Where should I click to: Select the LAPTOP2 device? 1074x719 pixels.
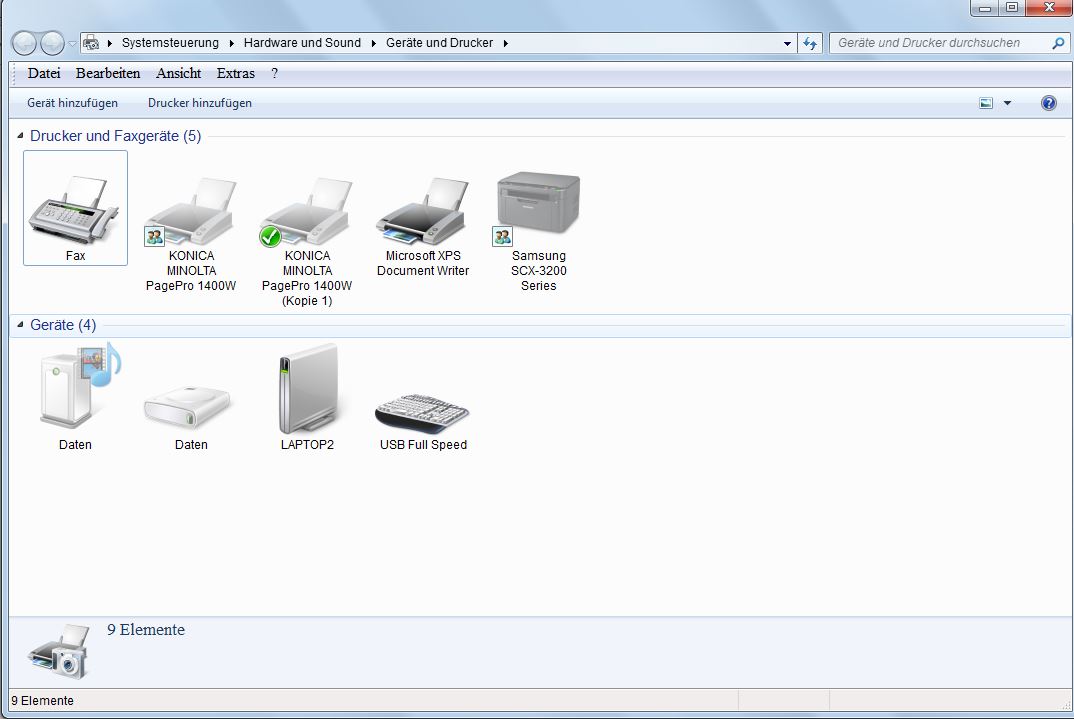[307, 397]
